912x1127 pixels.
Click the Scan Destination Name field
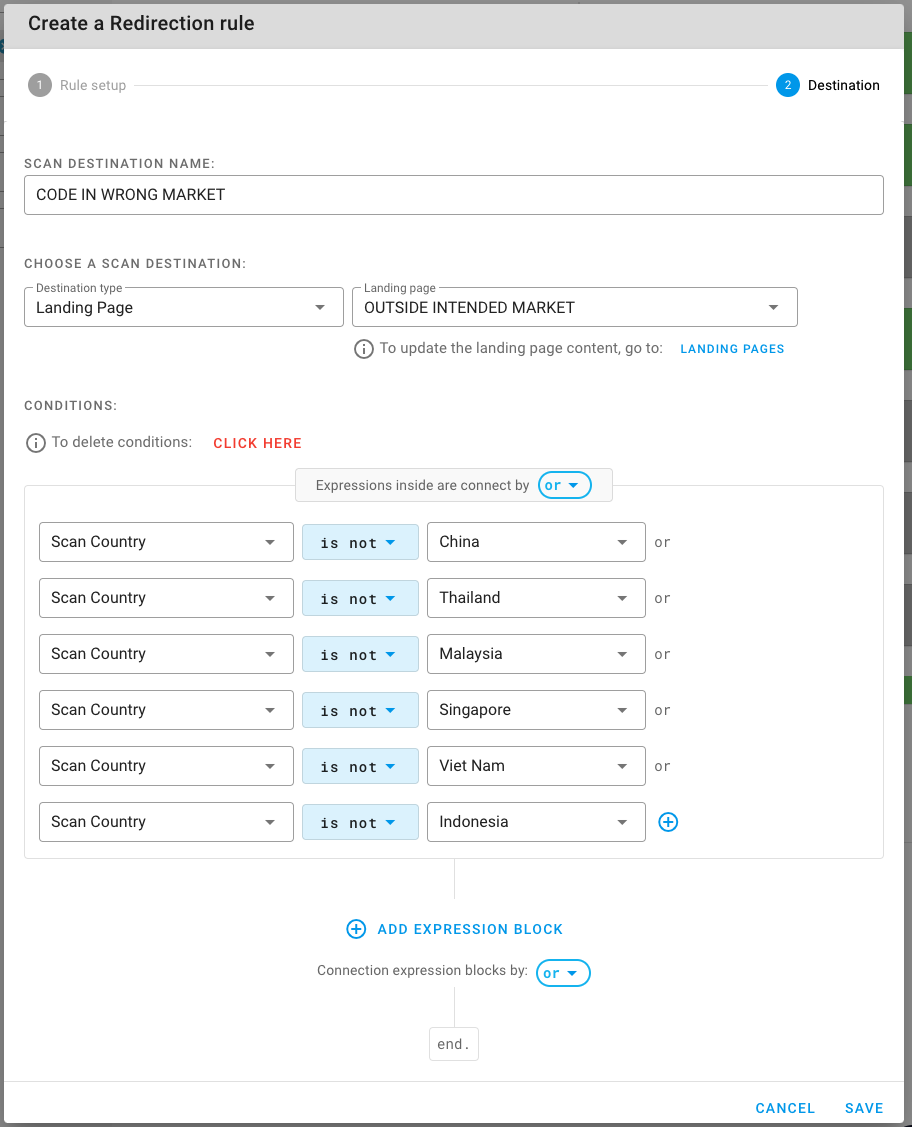(x=453, y=195)
